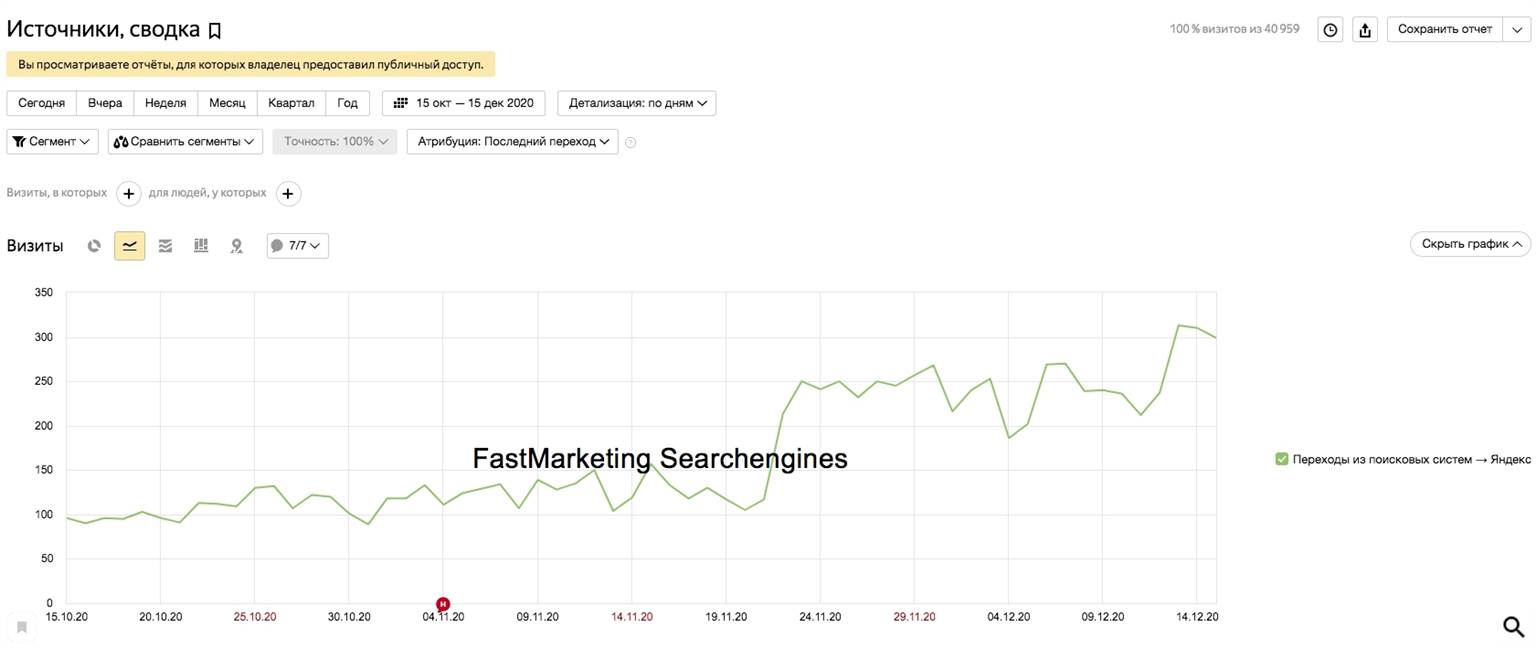
Task: Select the line chart view icon
Action: coord(129,245)
